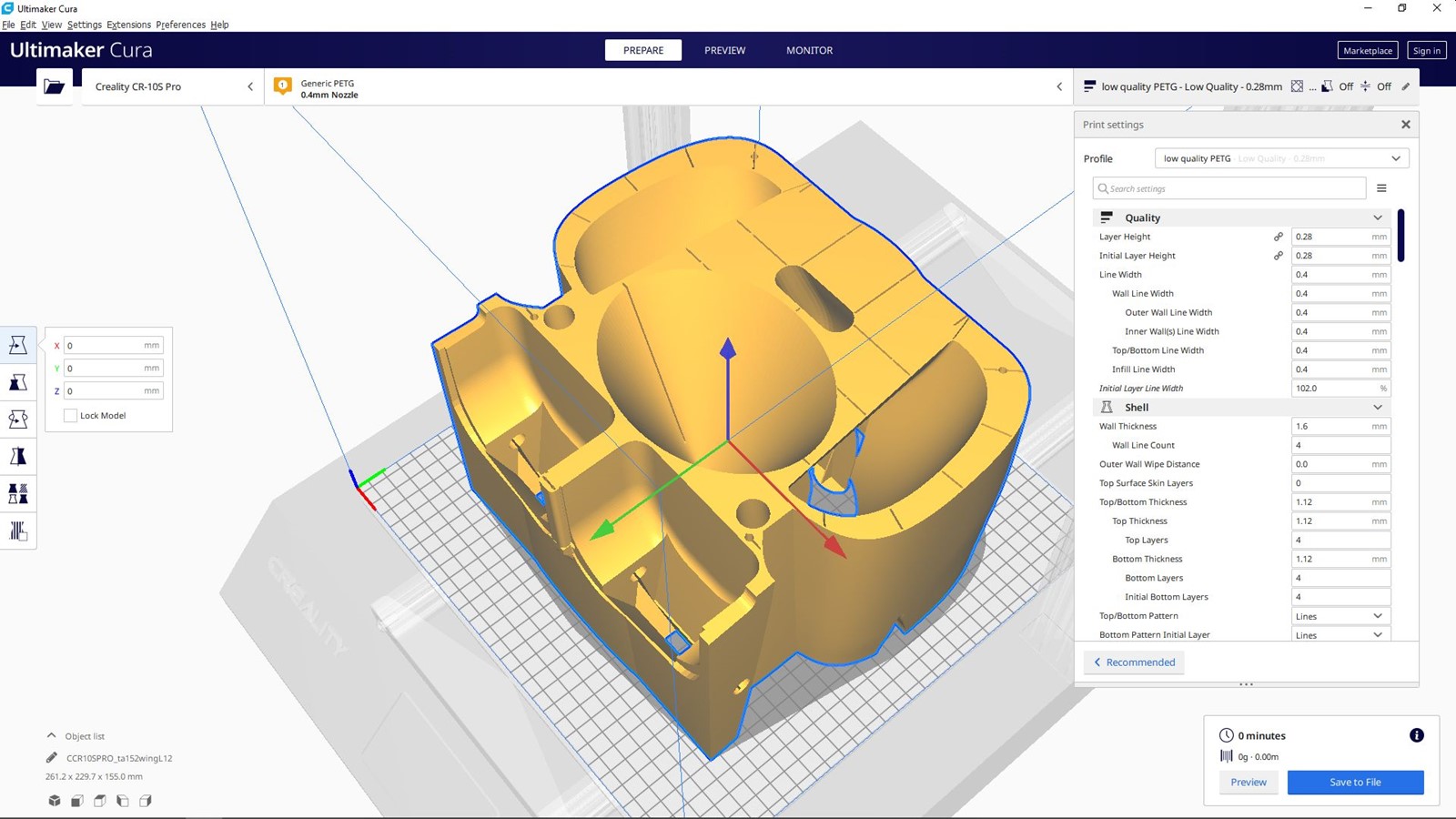
Task: Click the Generic PETG material icon
Action: [x=283, y=86]
